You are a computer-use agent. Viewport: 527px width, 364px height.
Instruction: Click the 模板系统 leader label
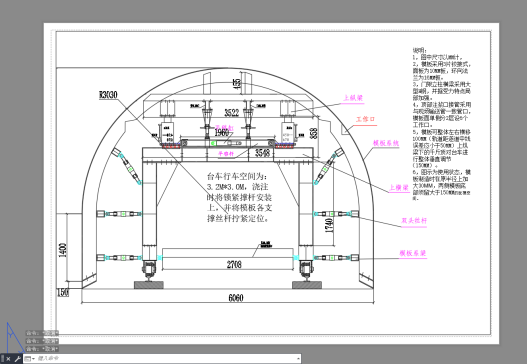[386, 143]
